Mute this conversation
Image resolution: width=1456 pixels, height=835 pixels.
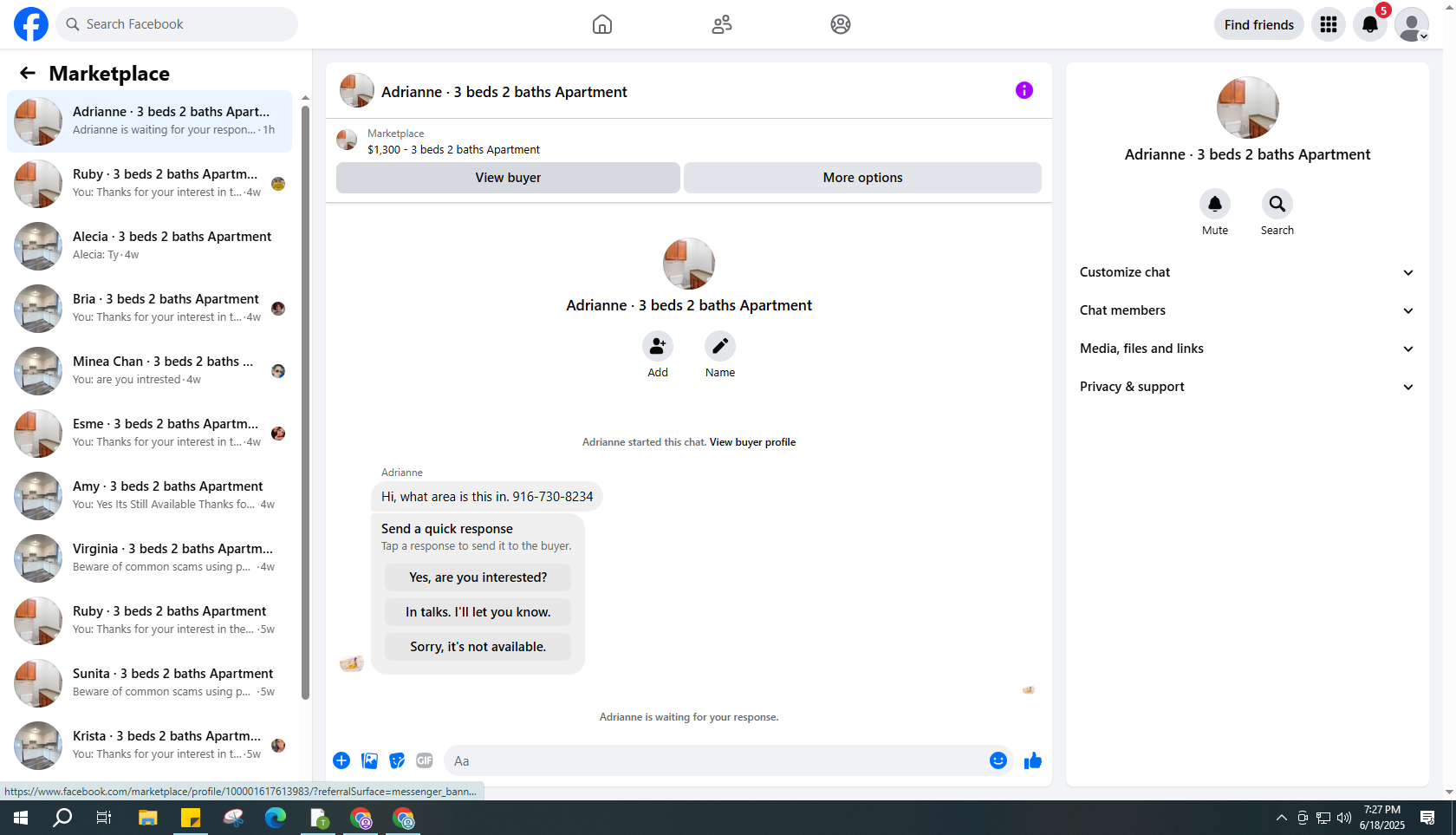[x=1215, y=204]
